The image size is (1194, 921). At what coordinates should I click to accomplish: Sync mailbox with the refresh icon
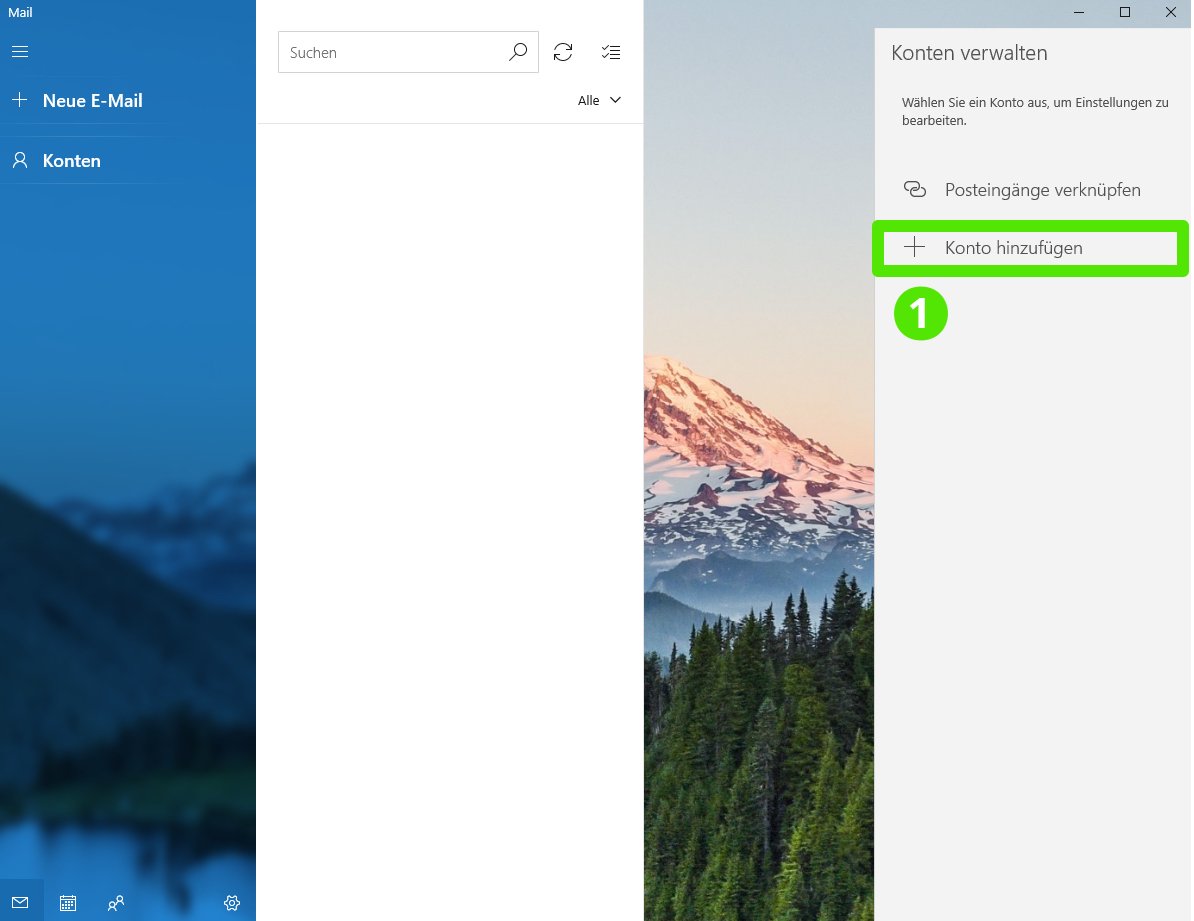pyautogui.click(x=563, y=52)
